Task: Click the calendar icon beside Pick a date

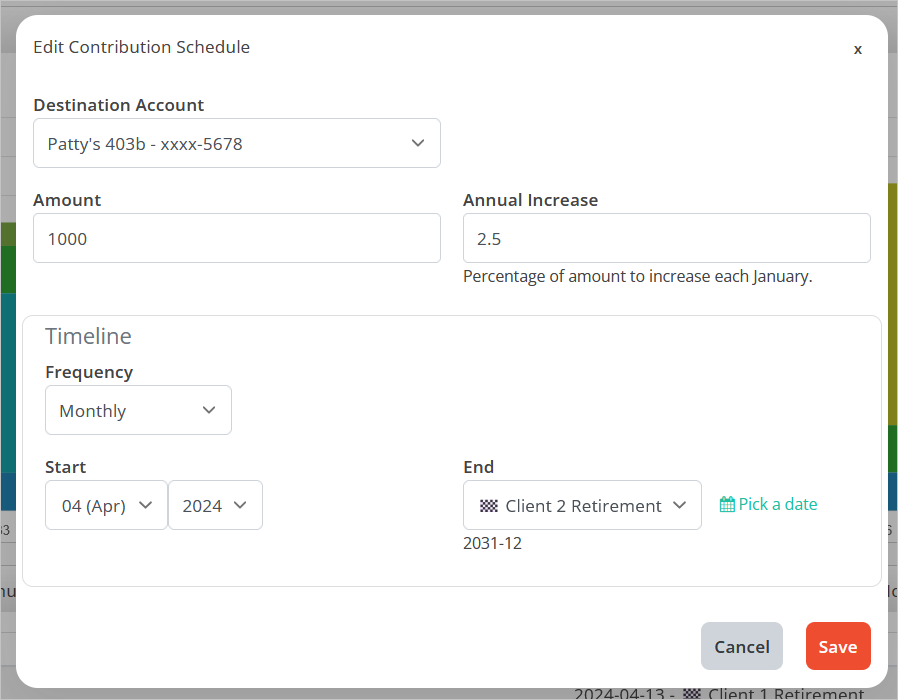Action: point(727,505)
